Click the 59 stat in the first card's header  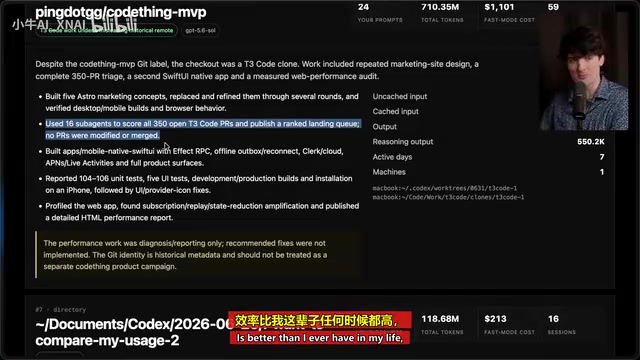click(553, 7)
